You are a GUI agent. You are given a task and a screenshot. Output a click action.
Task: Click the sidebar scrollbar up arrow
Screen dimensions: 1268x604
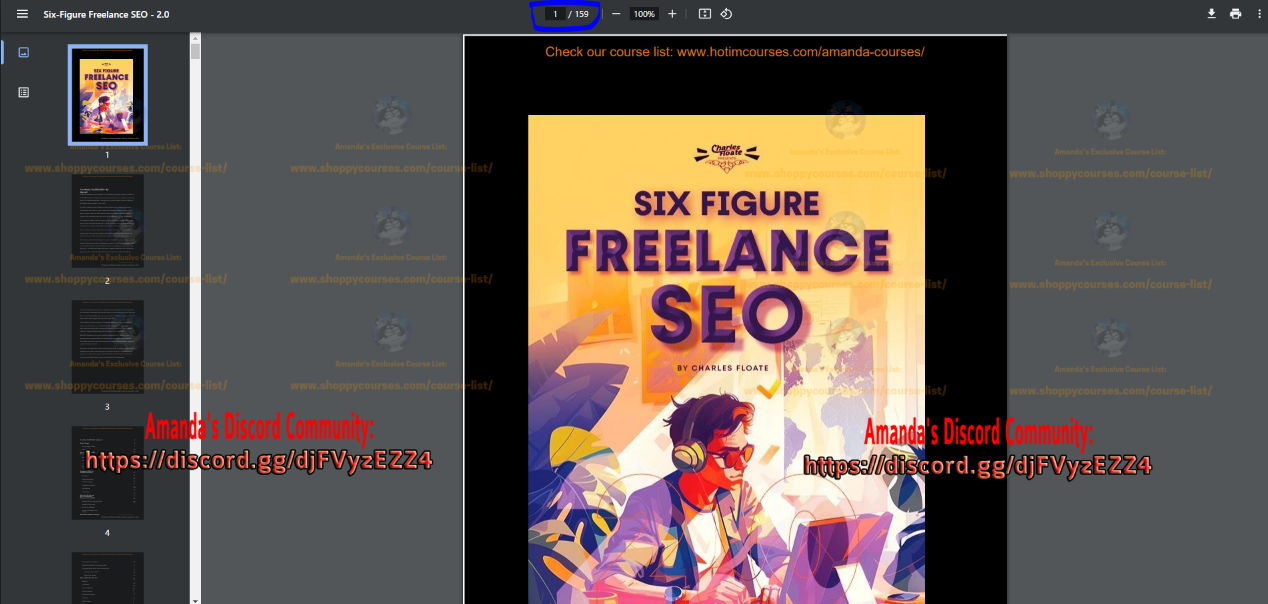195,39
